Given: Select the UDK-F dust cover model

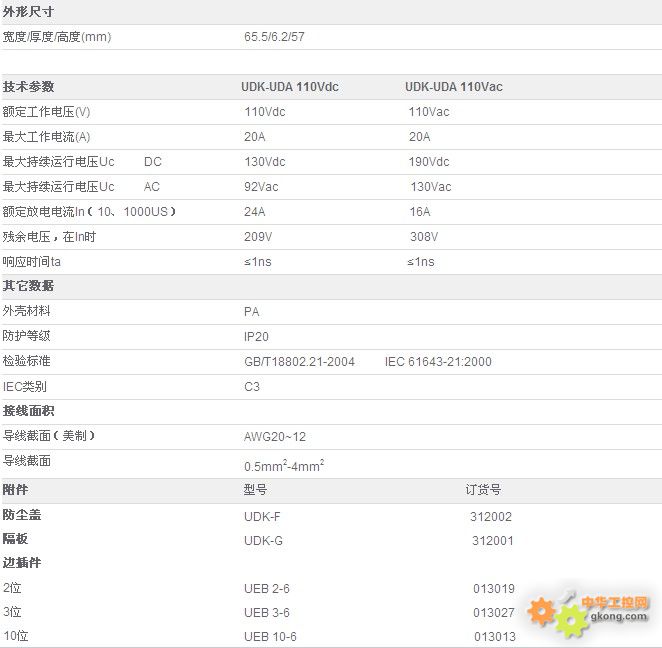Looking at the screenshot, I should 262,517.
